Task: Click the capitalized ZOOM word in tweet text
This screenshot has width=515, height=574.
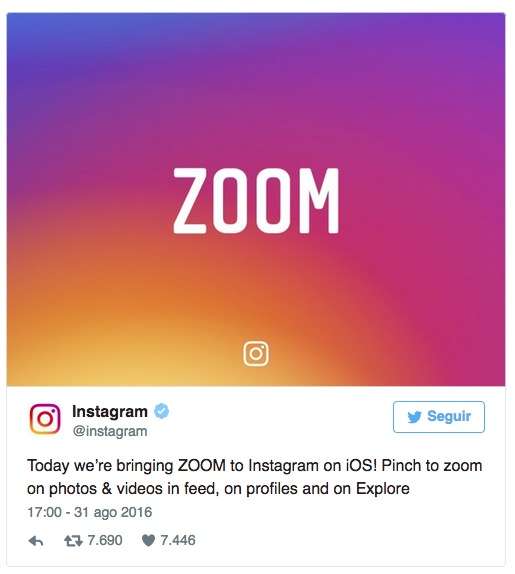Action: 202,466
